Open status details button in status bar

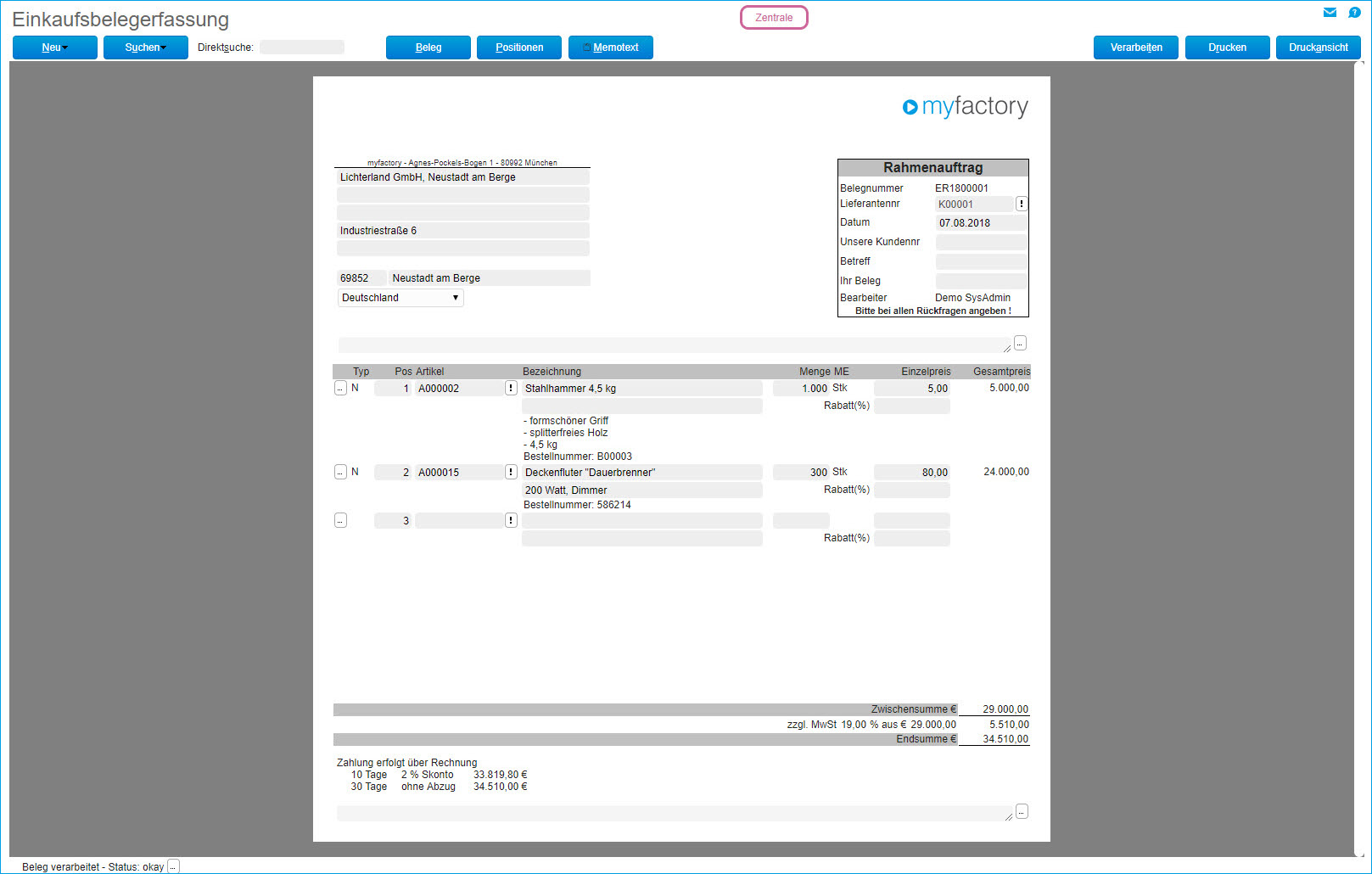point(173,866)
